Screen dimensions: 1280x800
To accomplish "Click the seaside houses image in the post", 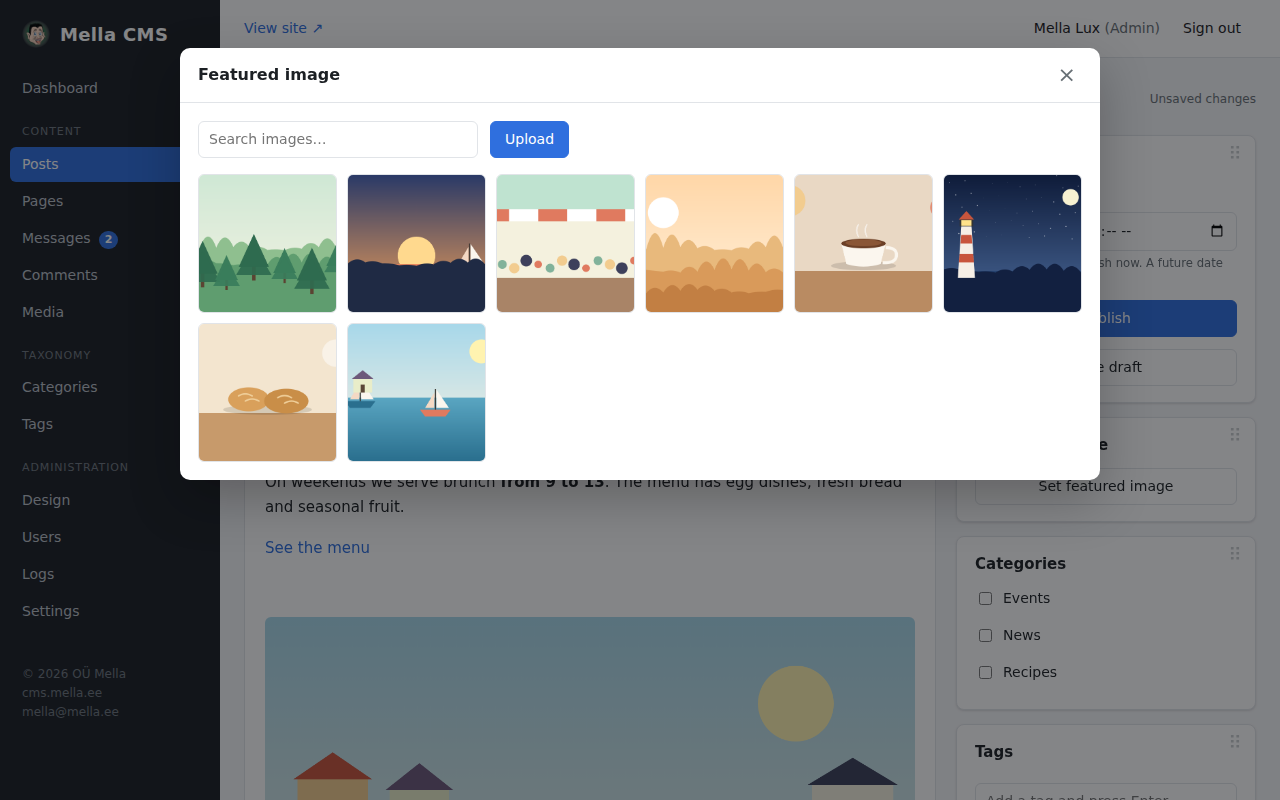I will click(590, 708).
